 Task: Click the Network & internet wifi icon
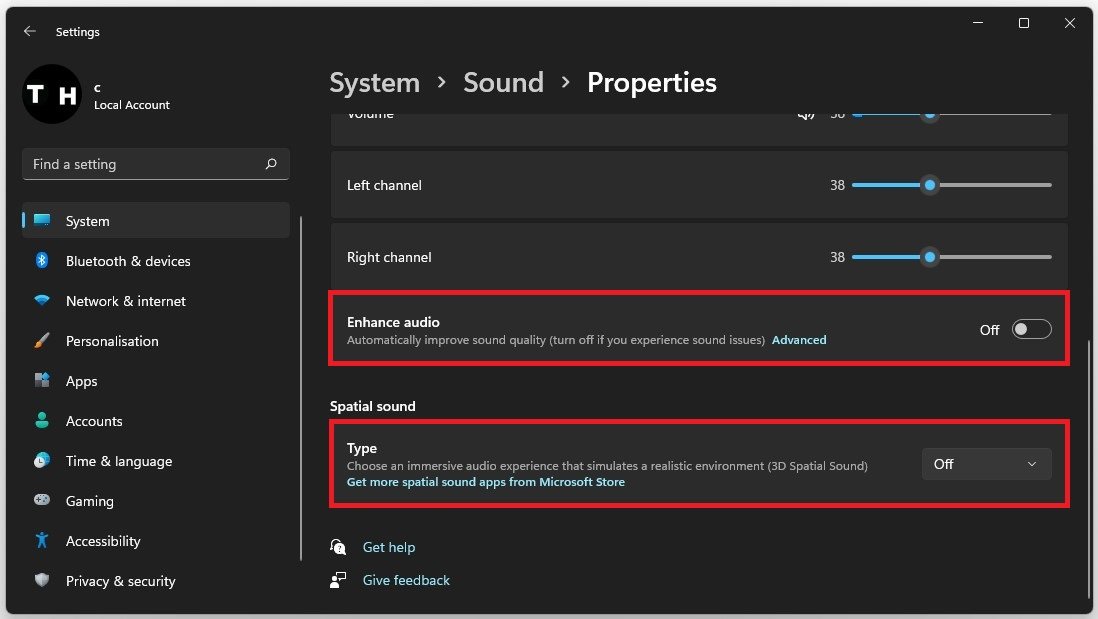tap(42, 301)
